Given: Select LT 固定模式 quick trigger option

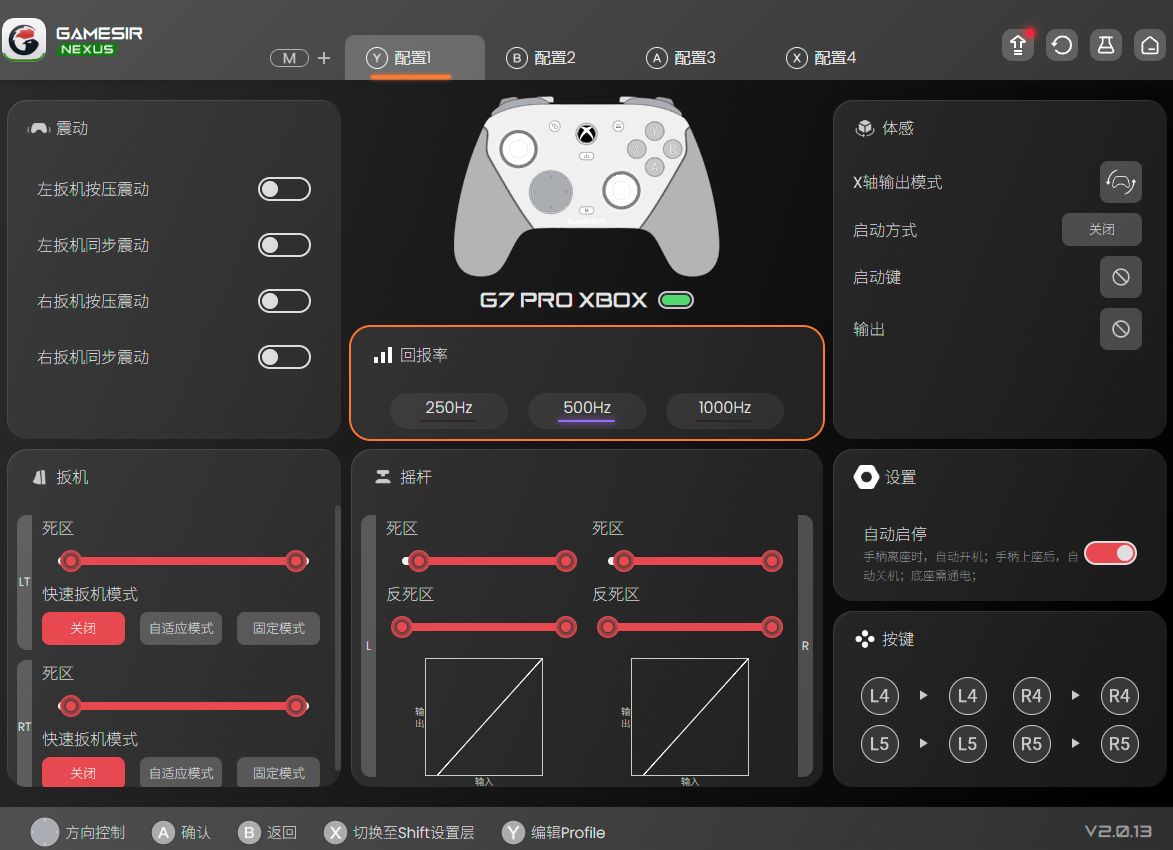Looking at the screenshot, I should [x=278, y=629].
